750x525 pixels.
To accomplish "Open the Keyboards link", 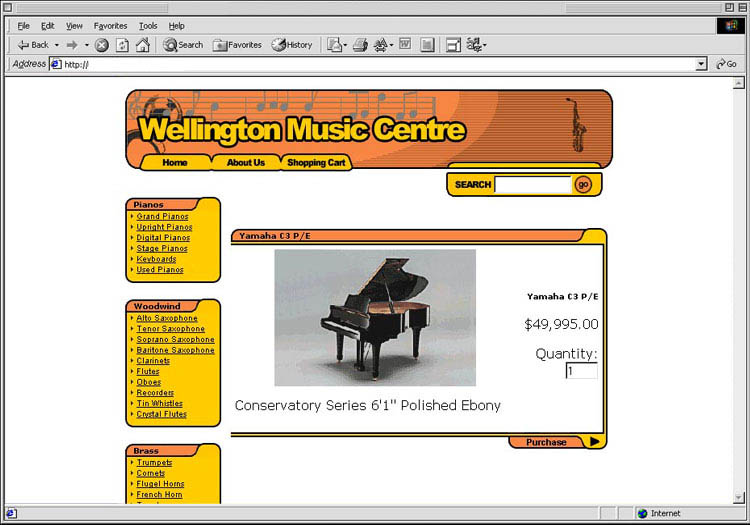I will [156, 259].
